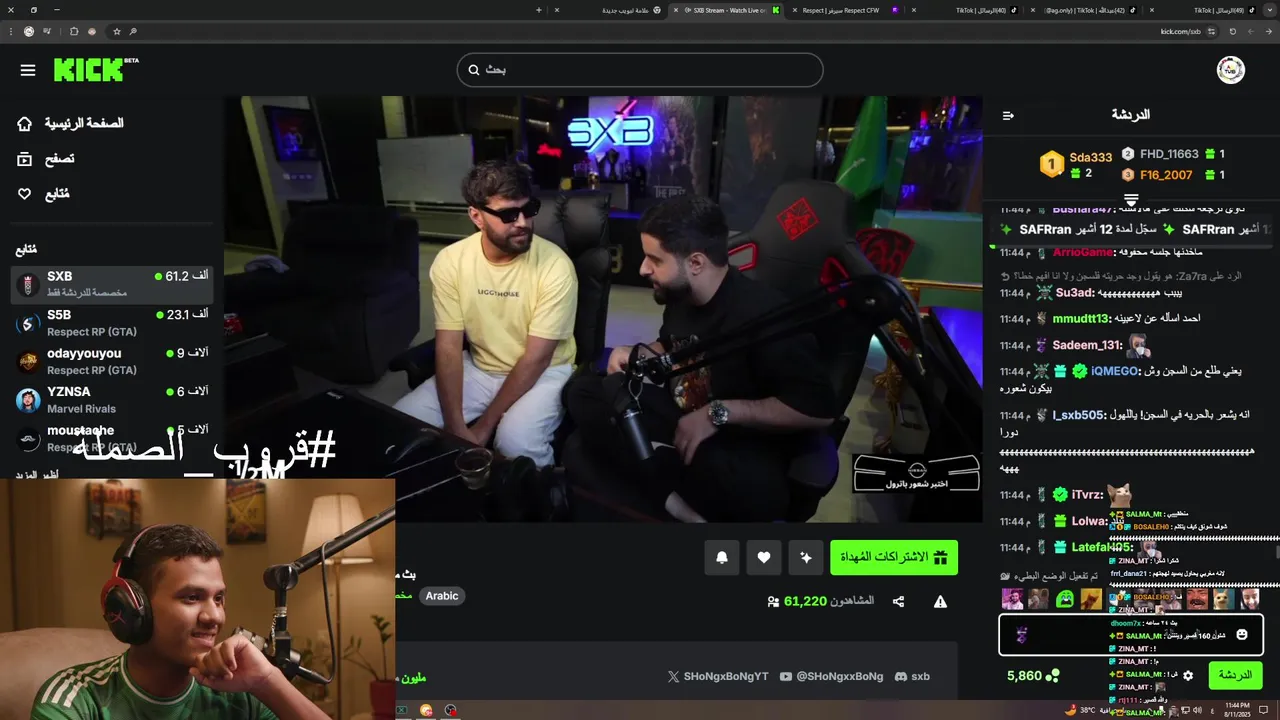Expand the gift leaderboard chevron
The width and height of the screenshot is (1280, 720).
[x=1131, y=200]
